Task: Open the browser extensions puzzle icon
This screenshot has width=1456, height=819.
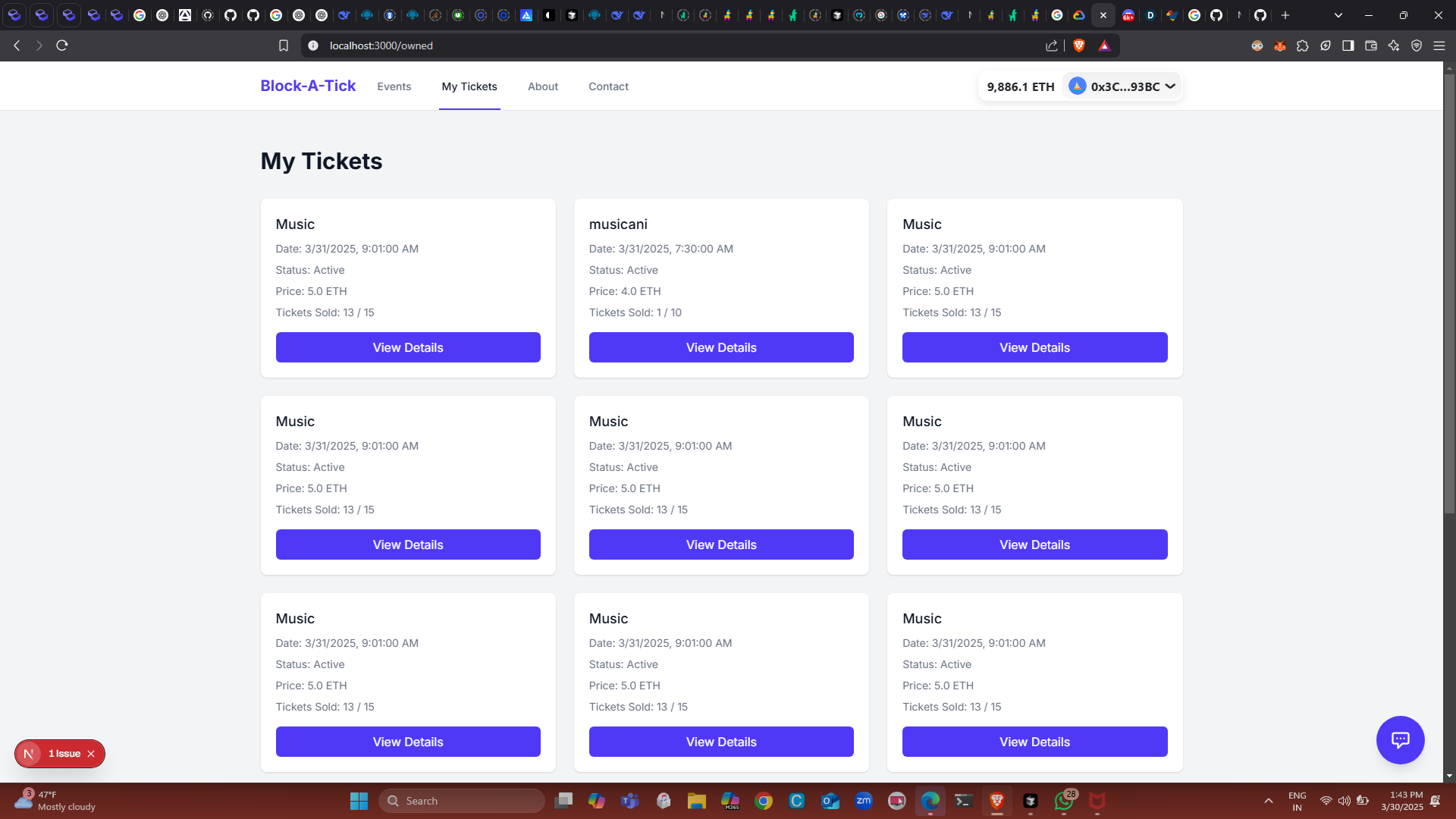Action: tap(1303, 45)
